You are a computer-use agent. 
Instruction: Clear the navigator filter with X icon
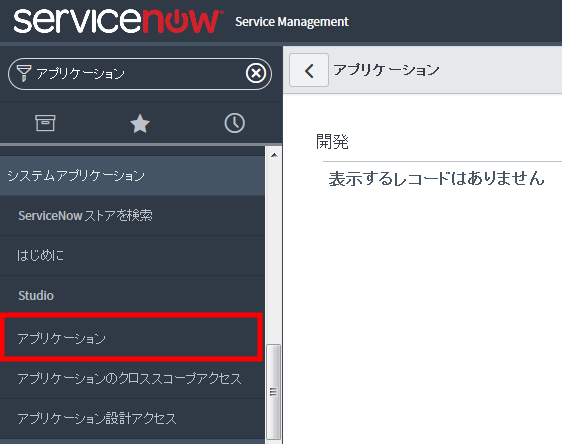point(256,73)
